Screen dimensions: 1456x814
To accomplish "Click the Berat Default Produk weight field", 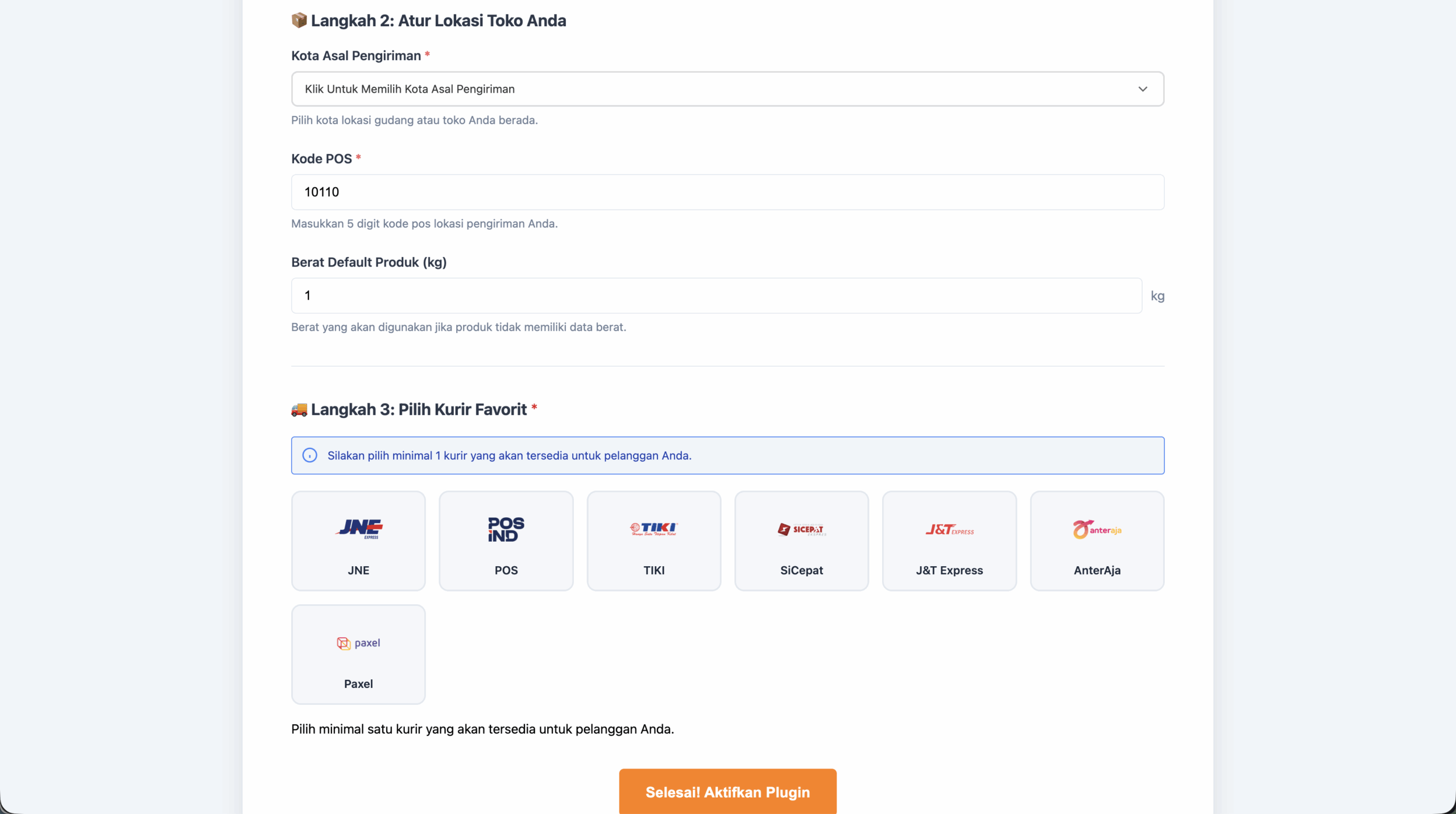I will [x=716, y=296].
